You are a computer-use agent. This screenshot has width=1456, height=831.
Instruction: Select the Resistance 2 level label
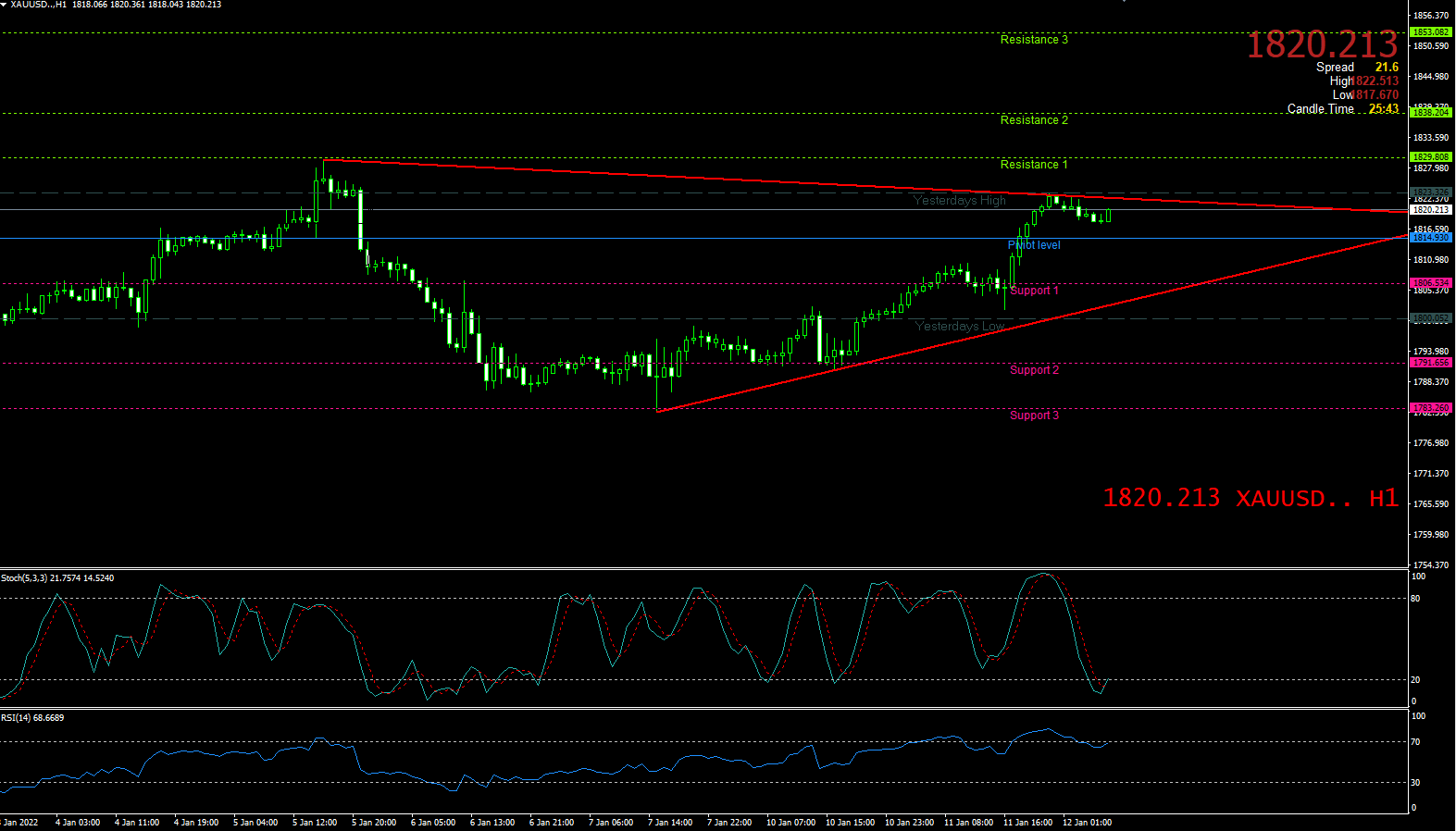point(1034,120)
